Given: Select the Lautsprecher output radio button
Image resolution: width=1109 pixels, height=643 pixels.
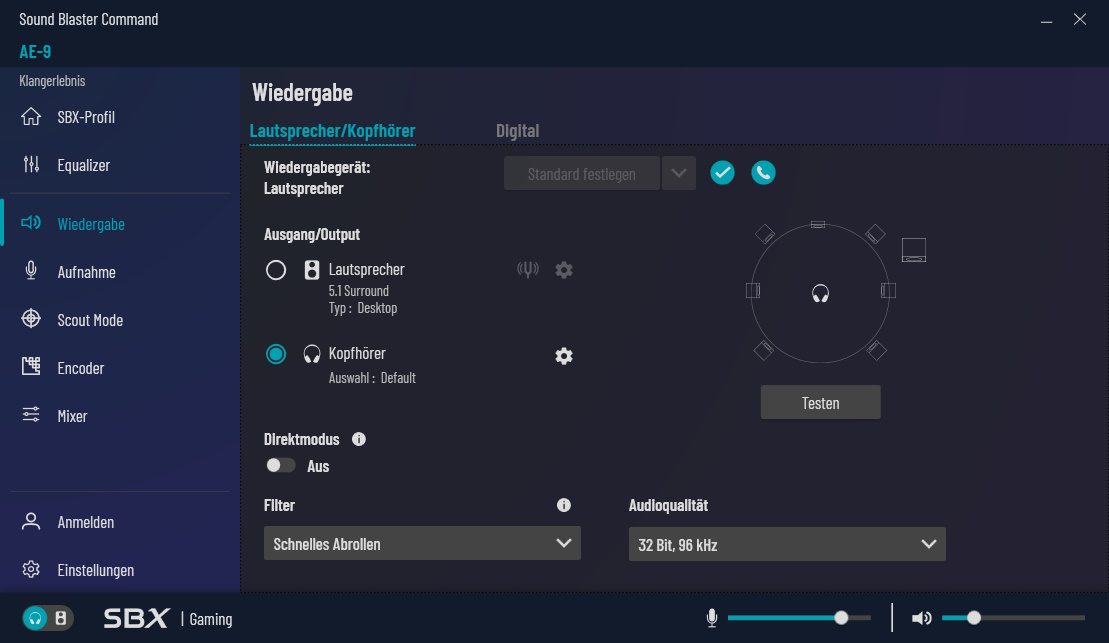Looking at the screenshot, I should pyautogui.click(x=276, y=270).
